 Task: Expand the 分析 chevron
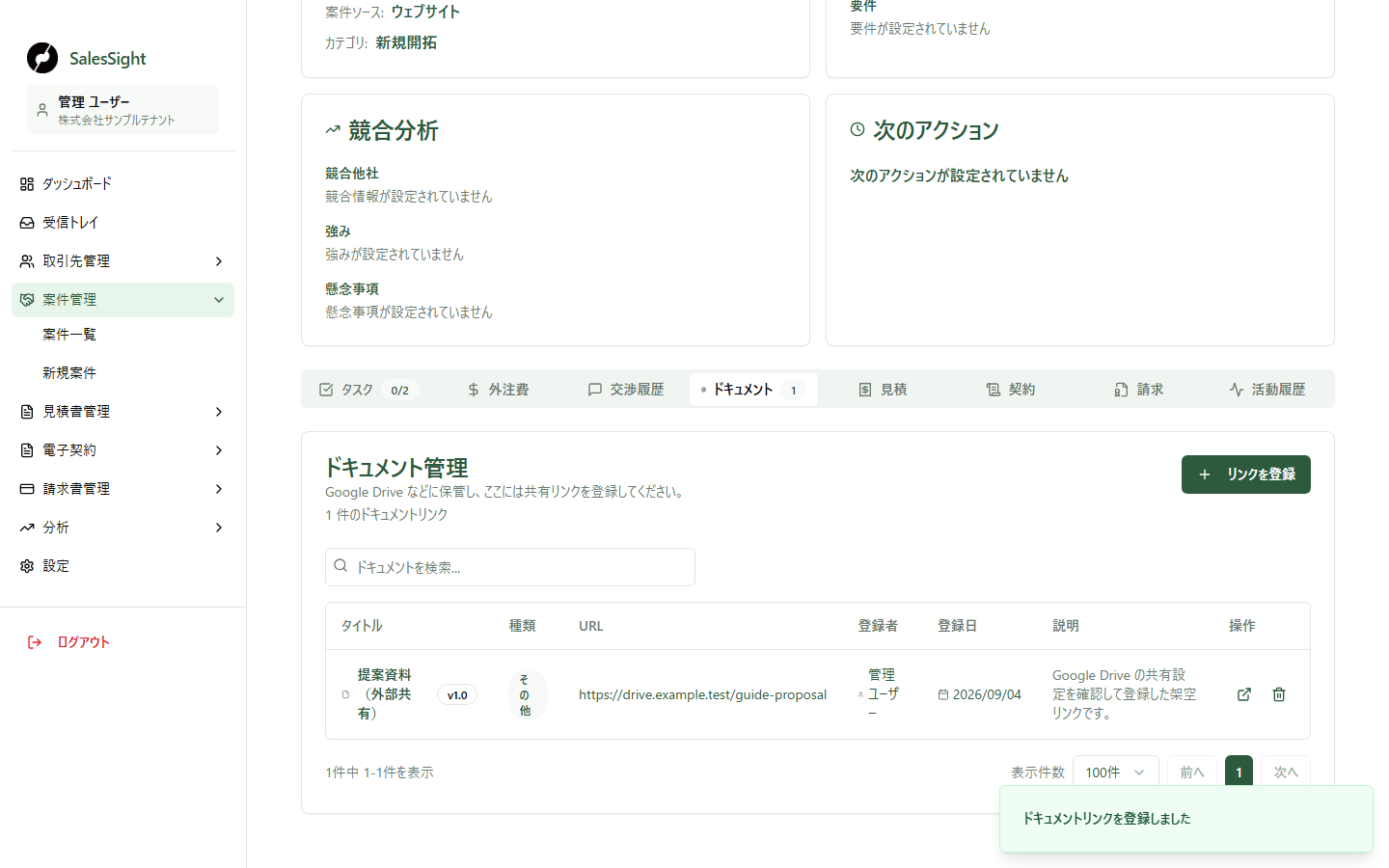pyautogui.click(x=219, y=528)
